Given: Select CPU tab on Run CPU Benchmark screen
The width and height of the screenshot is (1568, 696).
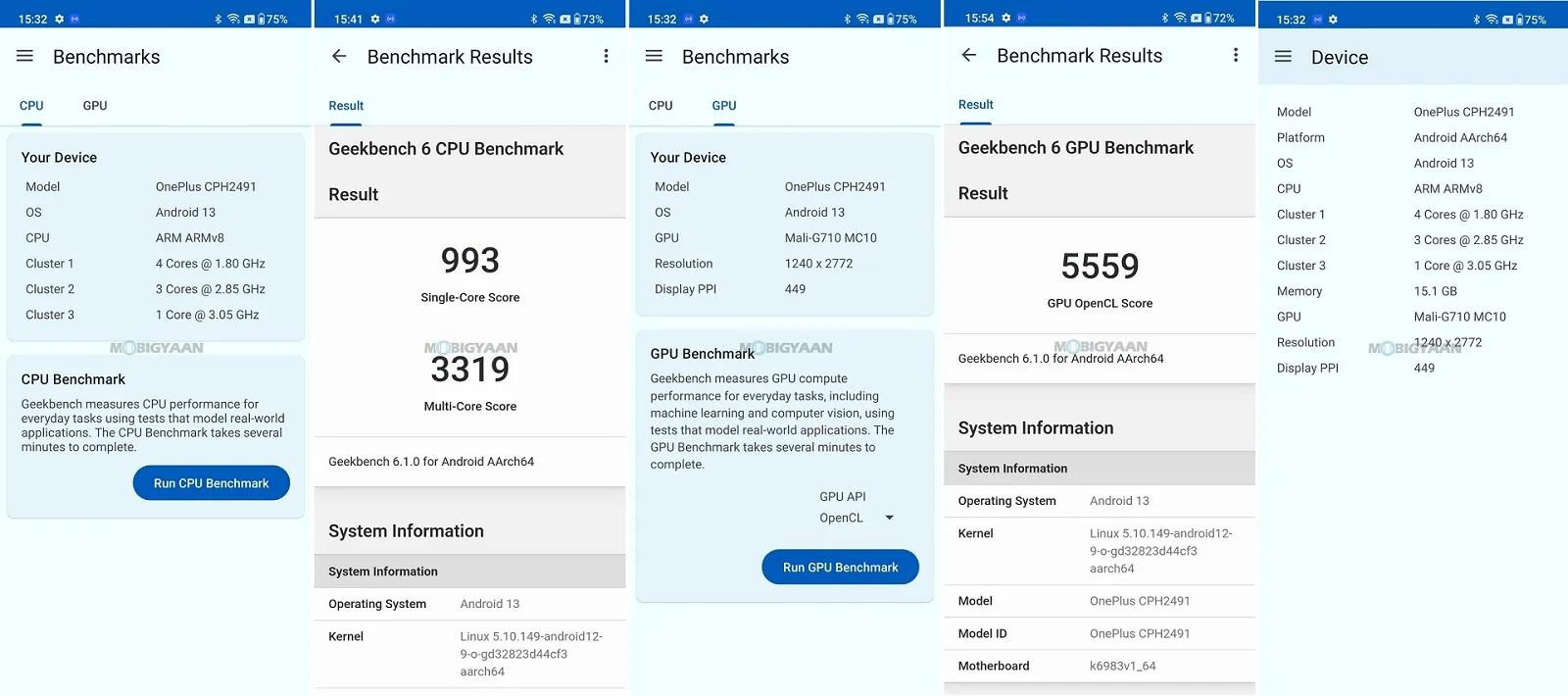Looking at the screenshot, I should [x=31, y=106].
